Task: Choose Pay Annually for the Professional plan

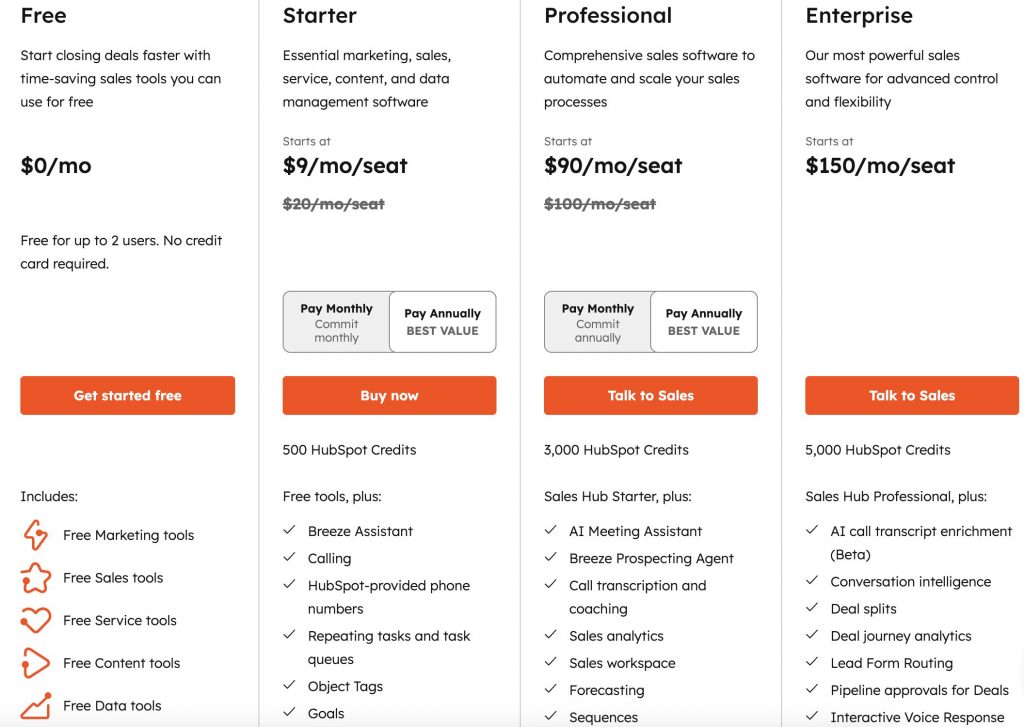Action: [704, 321]
